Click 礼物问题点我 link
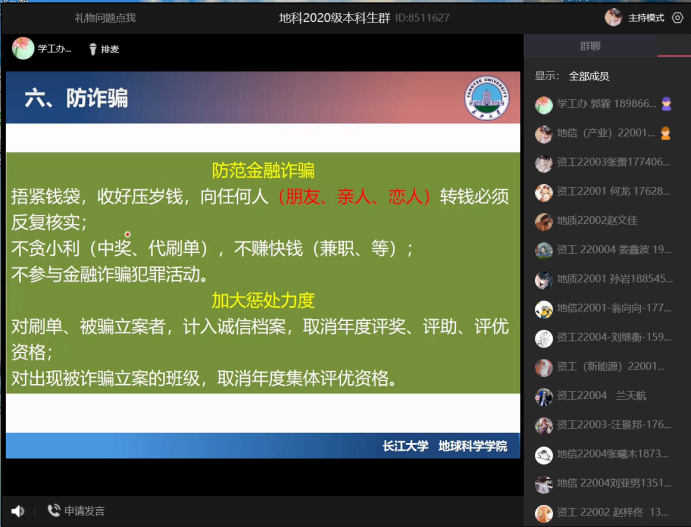This screenshot has width=691, height=527. point(105,18)
